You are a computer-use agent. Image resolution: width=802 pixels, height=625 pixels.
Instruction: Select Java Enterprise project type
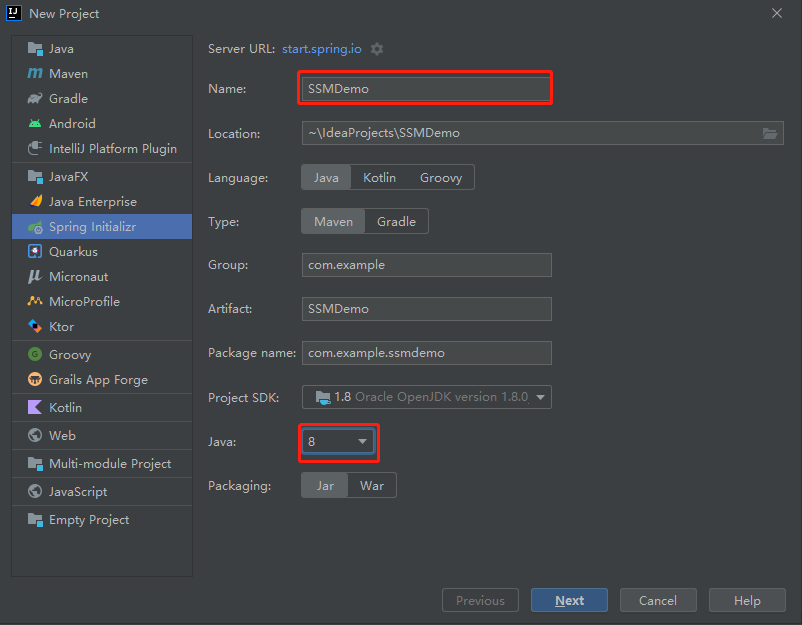pos(102,202)
